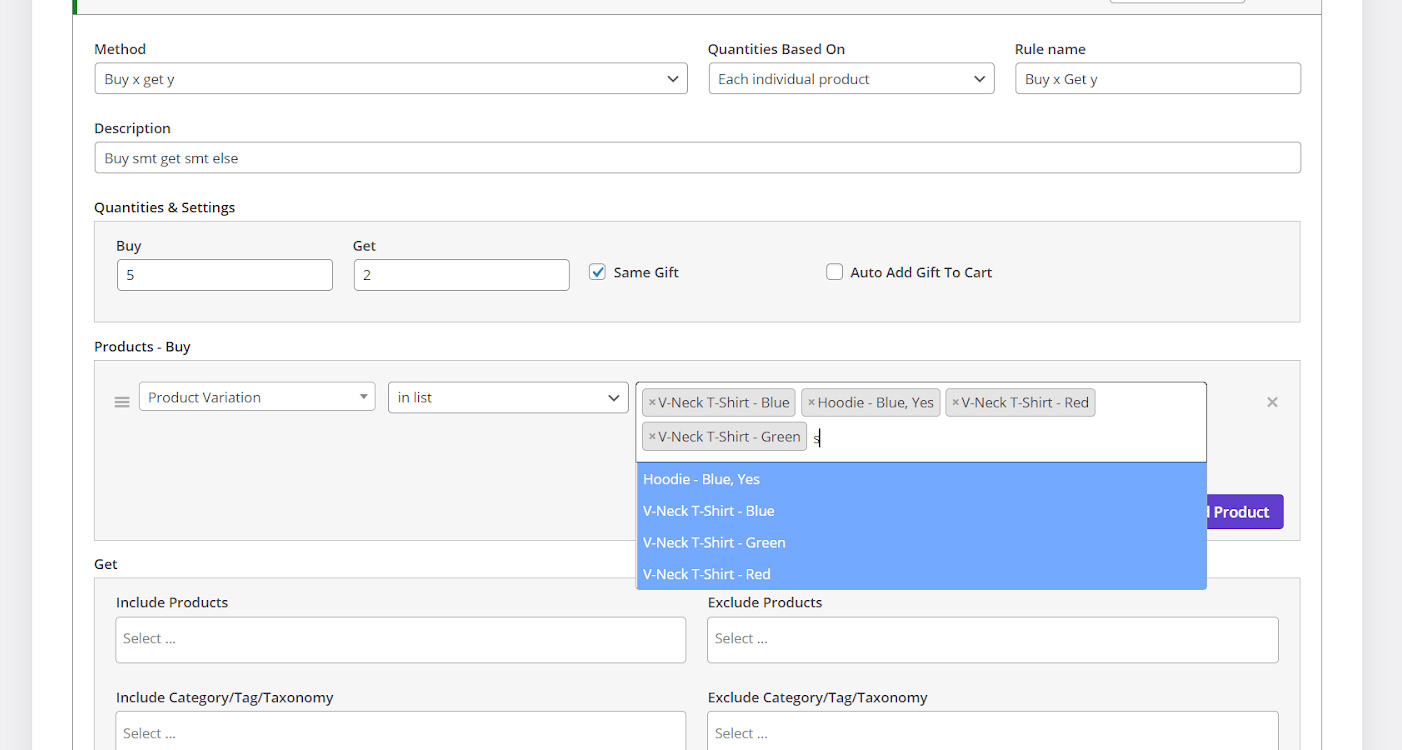1402x750 pixels.
Task: Choose 'V-Neck T-Shirt - Green' from suggestions
Action: point(921,543)
